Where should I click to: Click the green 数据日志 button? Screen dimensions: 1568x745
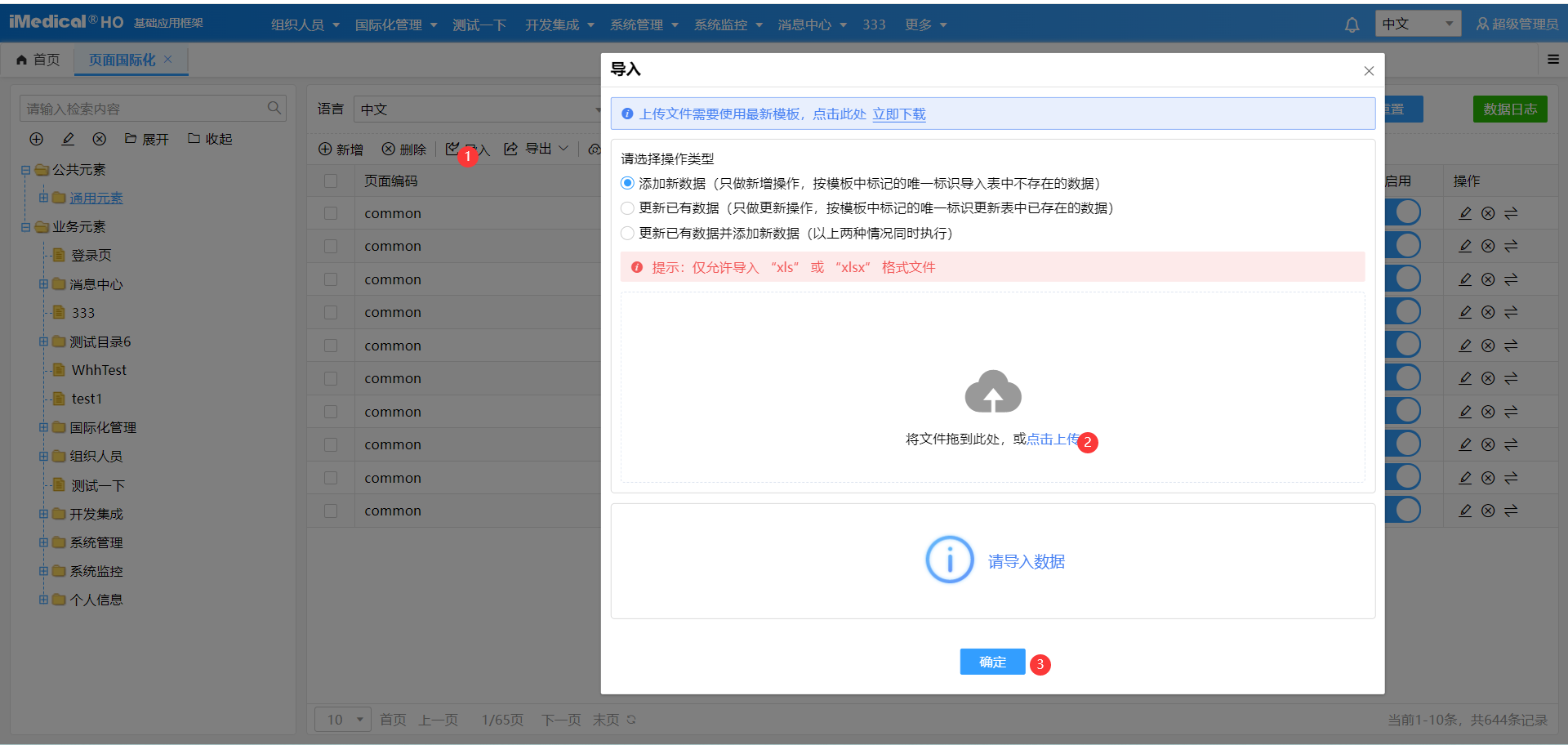click(x=1510, y=109)
